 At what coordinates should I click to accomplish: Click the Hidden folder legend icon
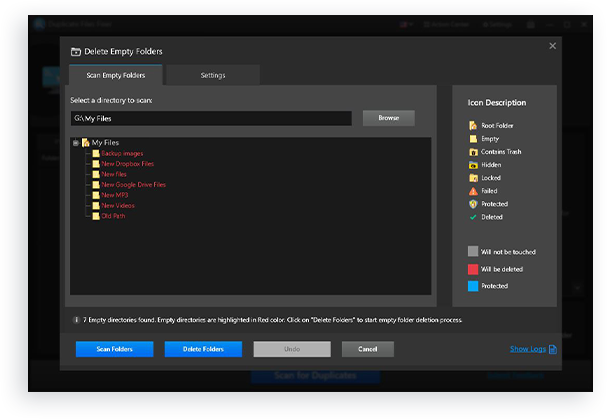click(473, 164)
